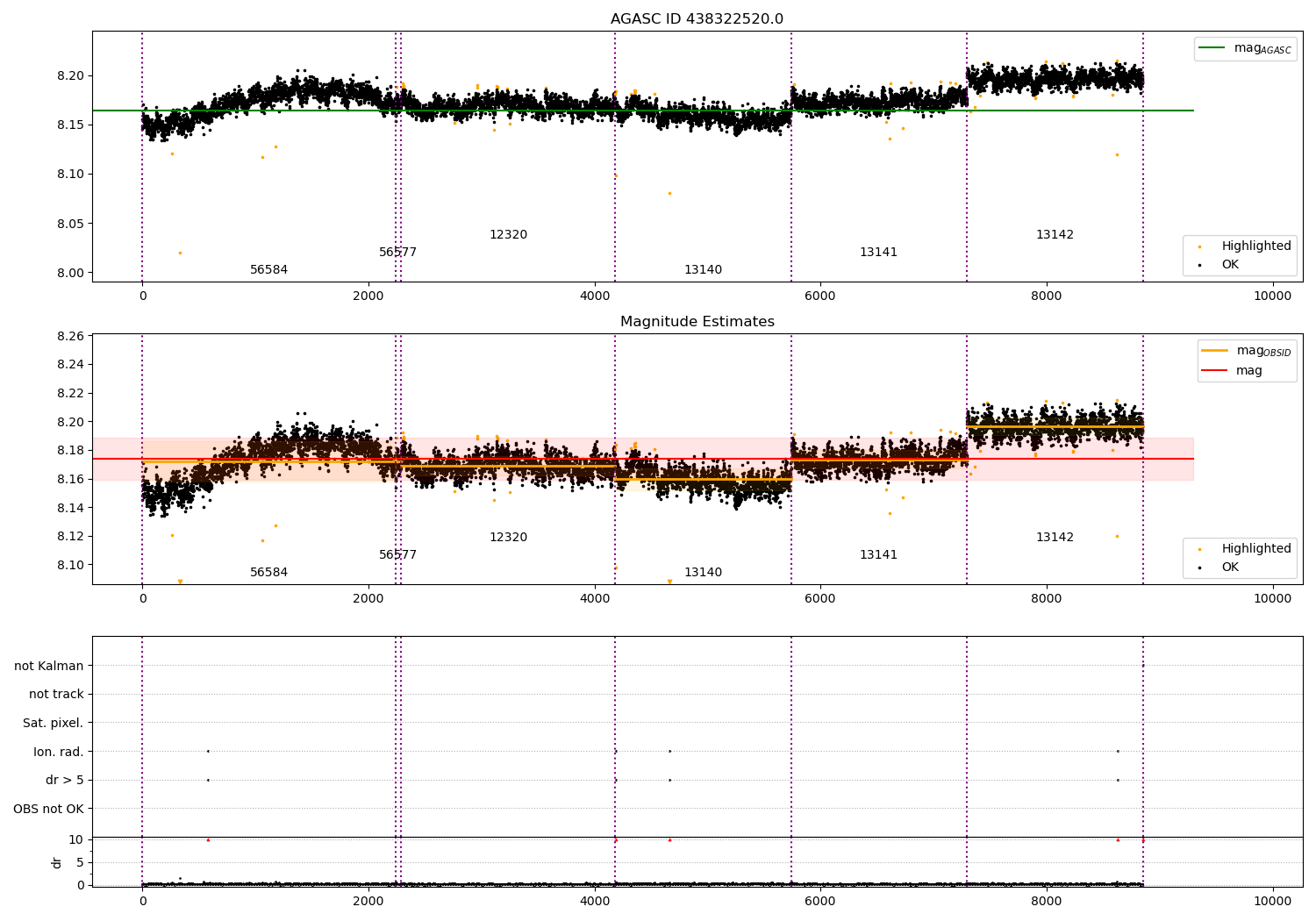
Task: Click the rotated 'dr' axis label
Action: click(56, 862)
